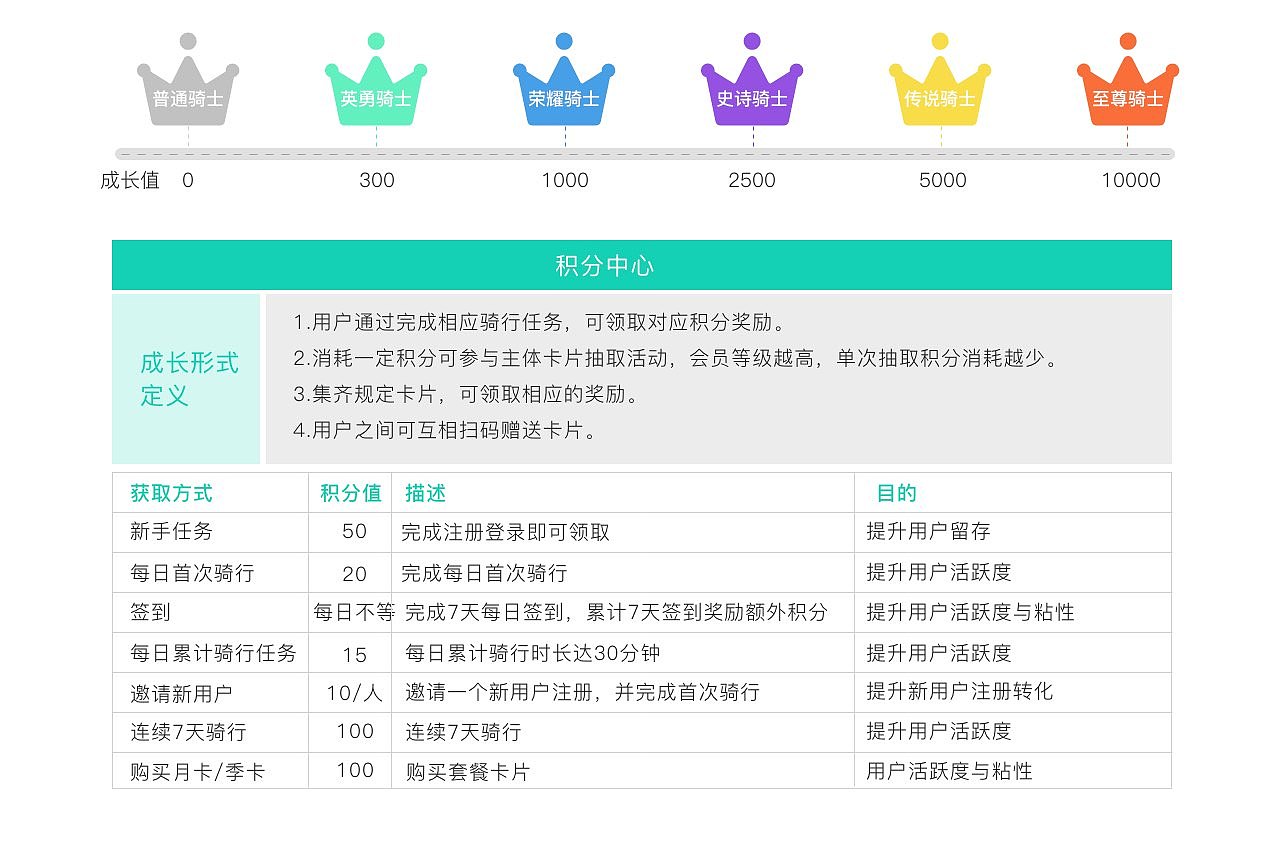Click growth value 5000

943,181
